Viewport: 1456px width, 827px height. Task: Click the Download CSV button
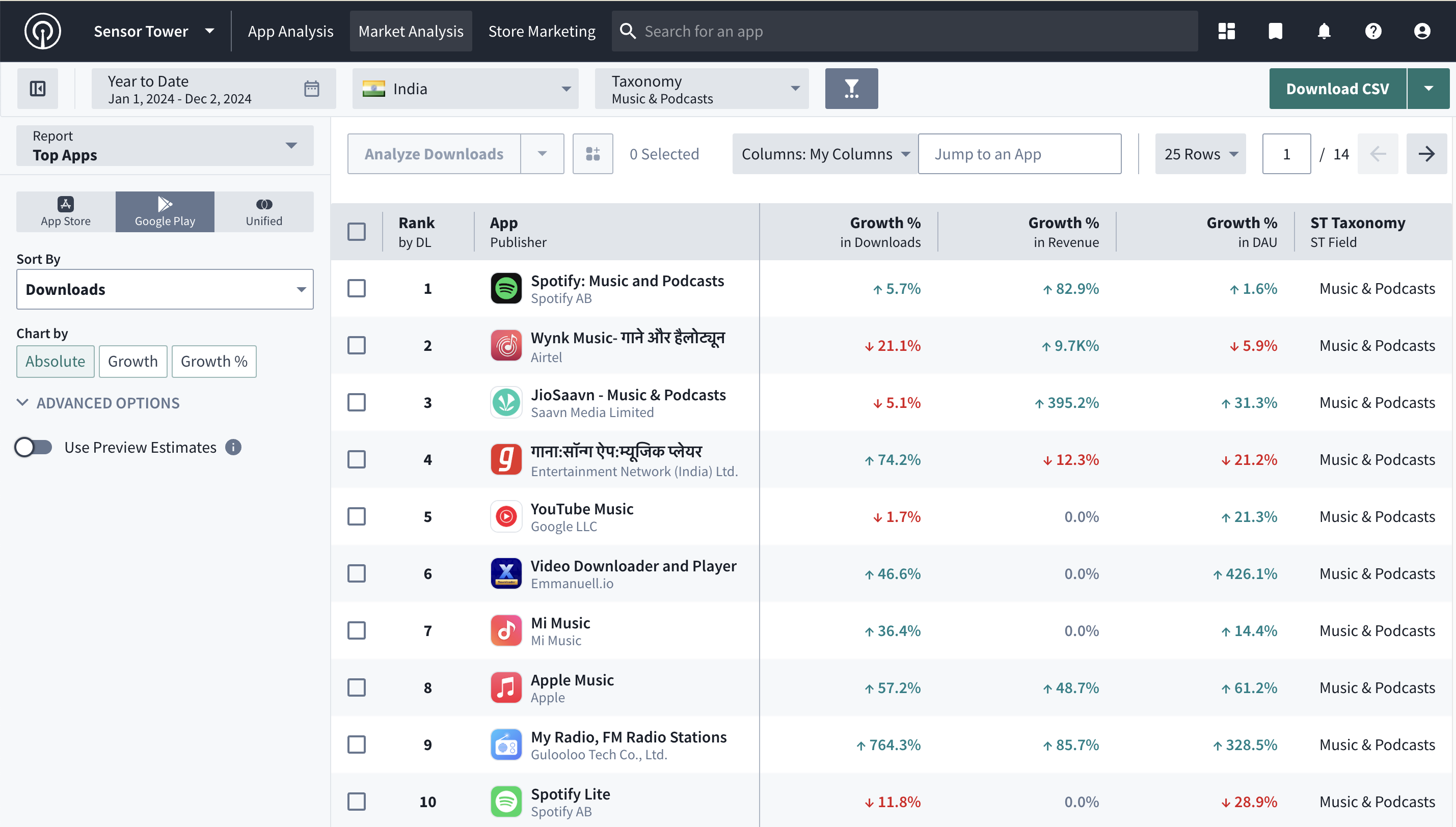click(1337, 89)
